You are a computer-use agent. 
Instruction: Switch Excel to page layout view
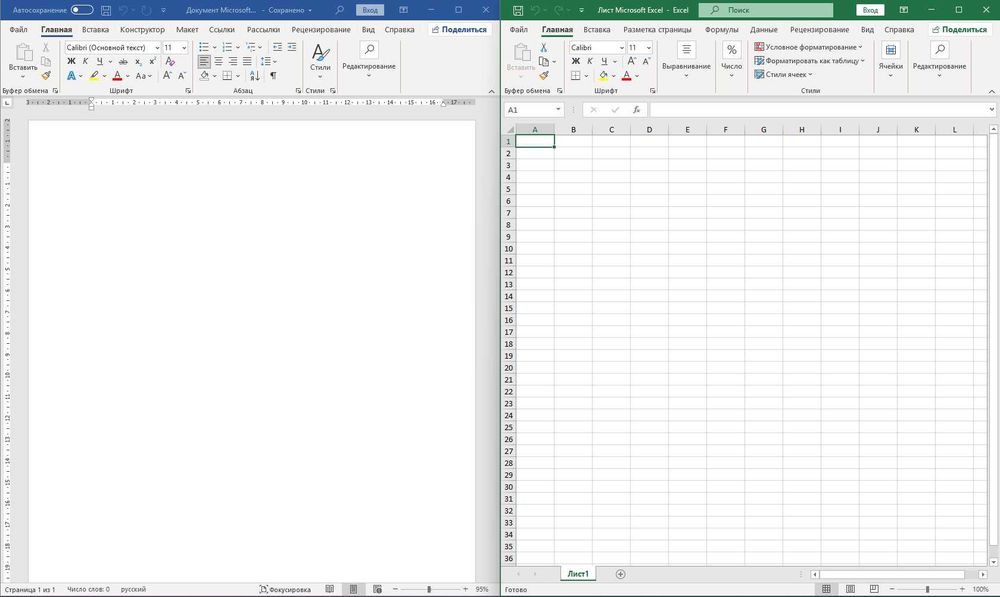(x=850, y=589)
